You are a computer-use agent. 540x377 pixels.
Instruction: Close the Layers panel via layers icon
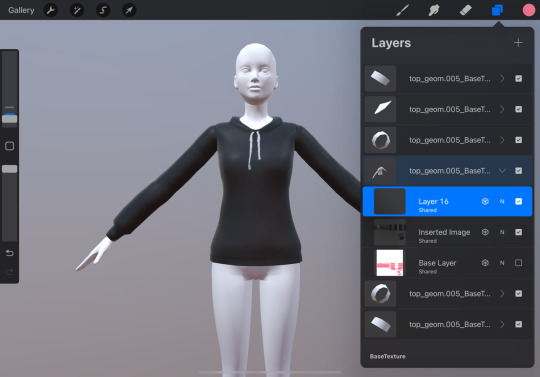[x=497, y=10]
